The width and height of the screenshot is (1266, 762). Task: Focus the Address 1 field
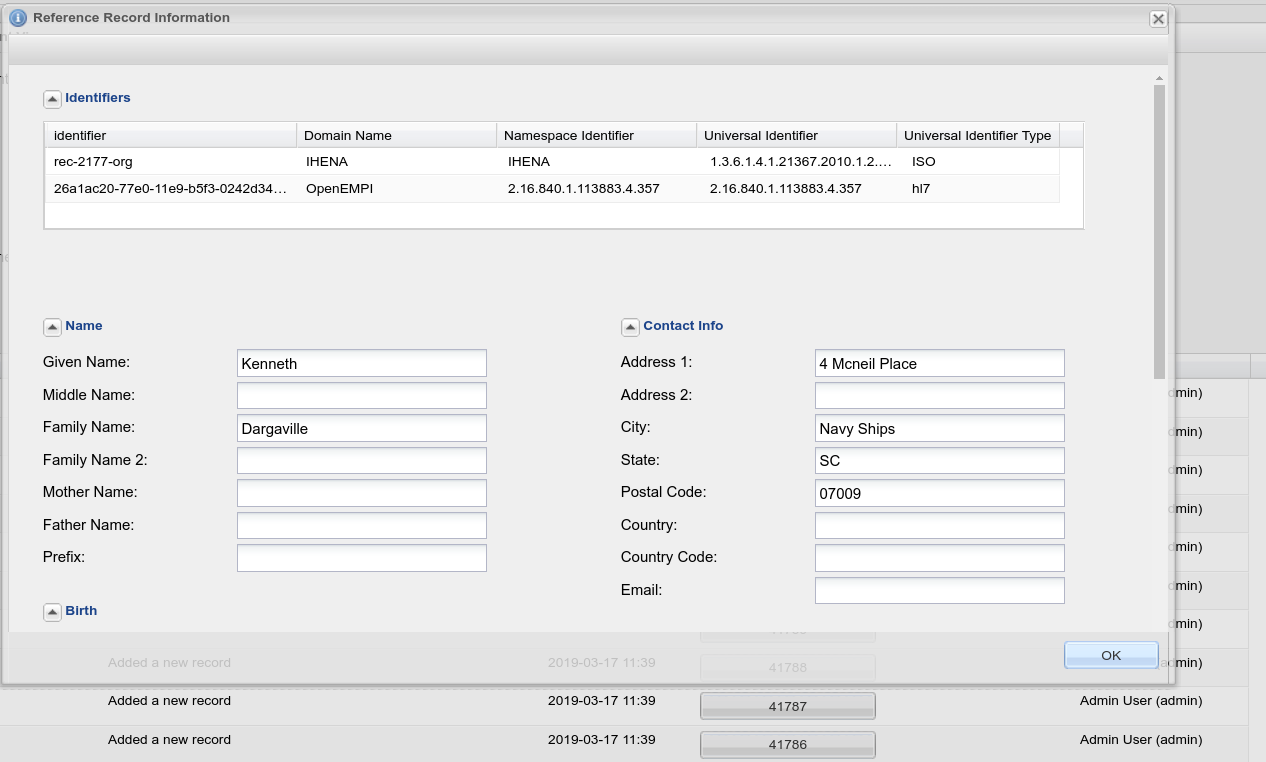(x=940, y=363)
